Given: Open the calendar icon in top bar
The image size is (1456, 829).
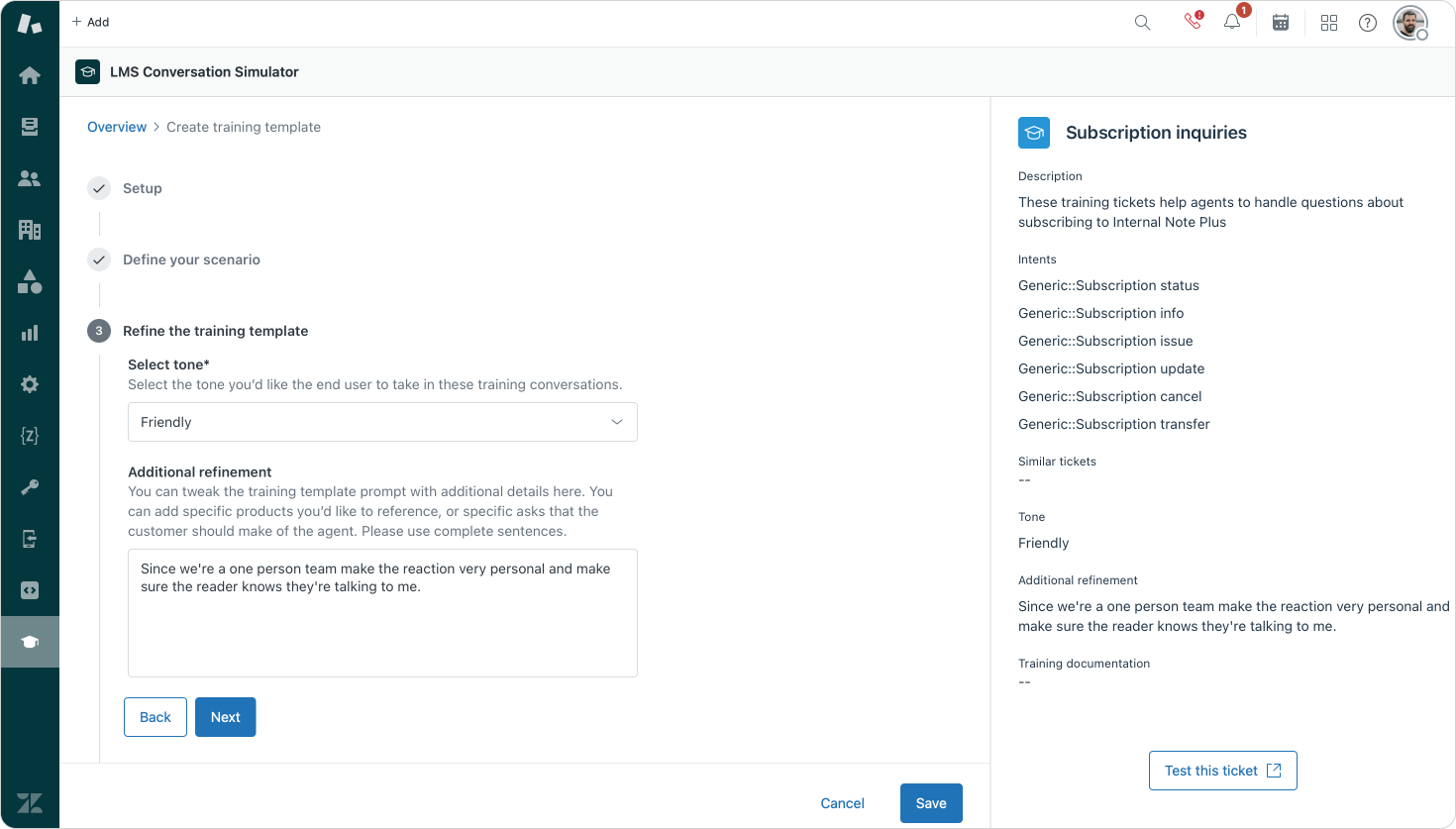Looking at the screenshot, I should pos(1281,23).
